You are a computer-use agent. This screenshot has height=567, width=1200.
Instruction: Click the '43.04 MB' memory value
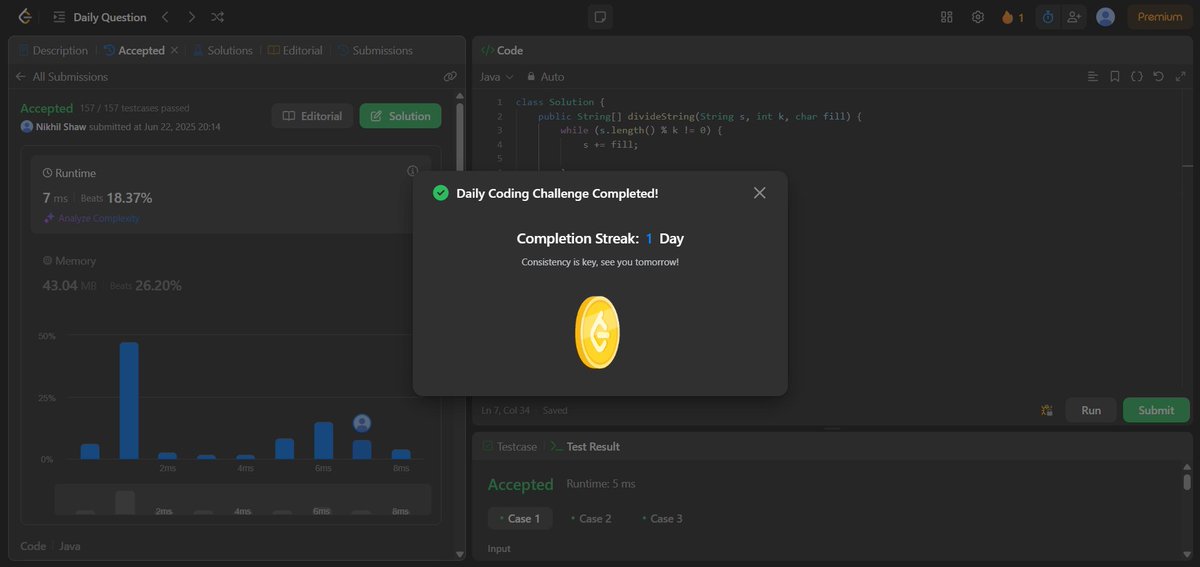(x=70, y=286)
